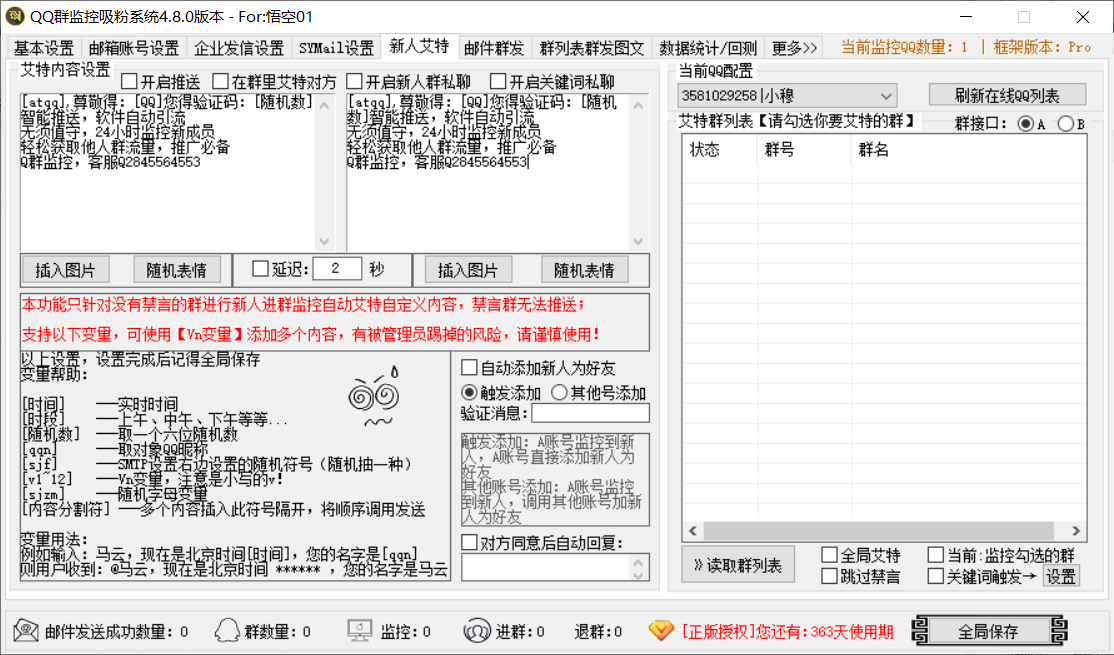Screen dimensions: 1114x655
Task: Switch to SYMail设置 tab
Action: [x=336, y=48]
